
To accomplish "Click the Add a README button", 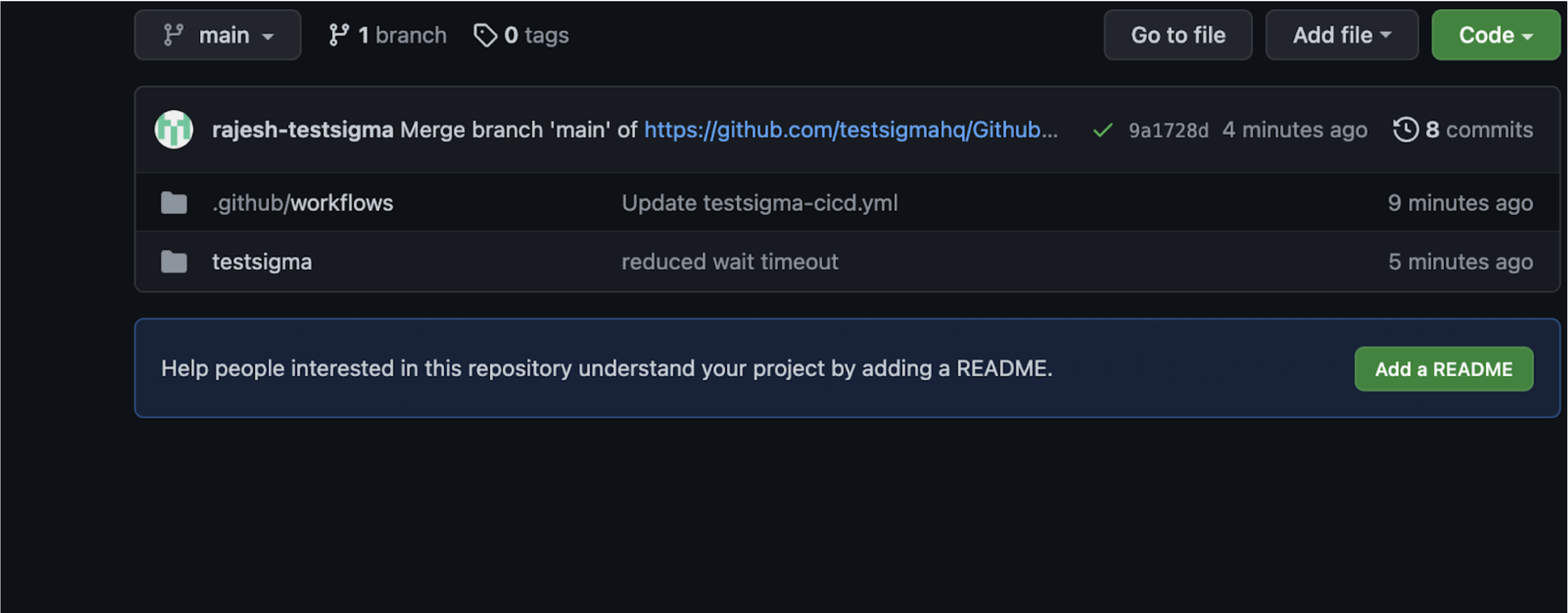I will (1444, 368).
